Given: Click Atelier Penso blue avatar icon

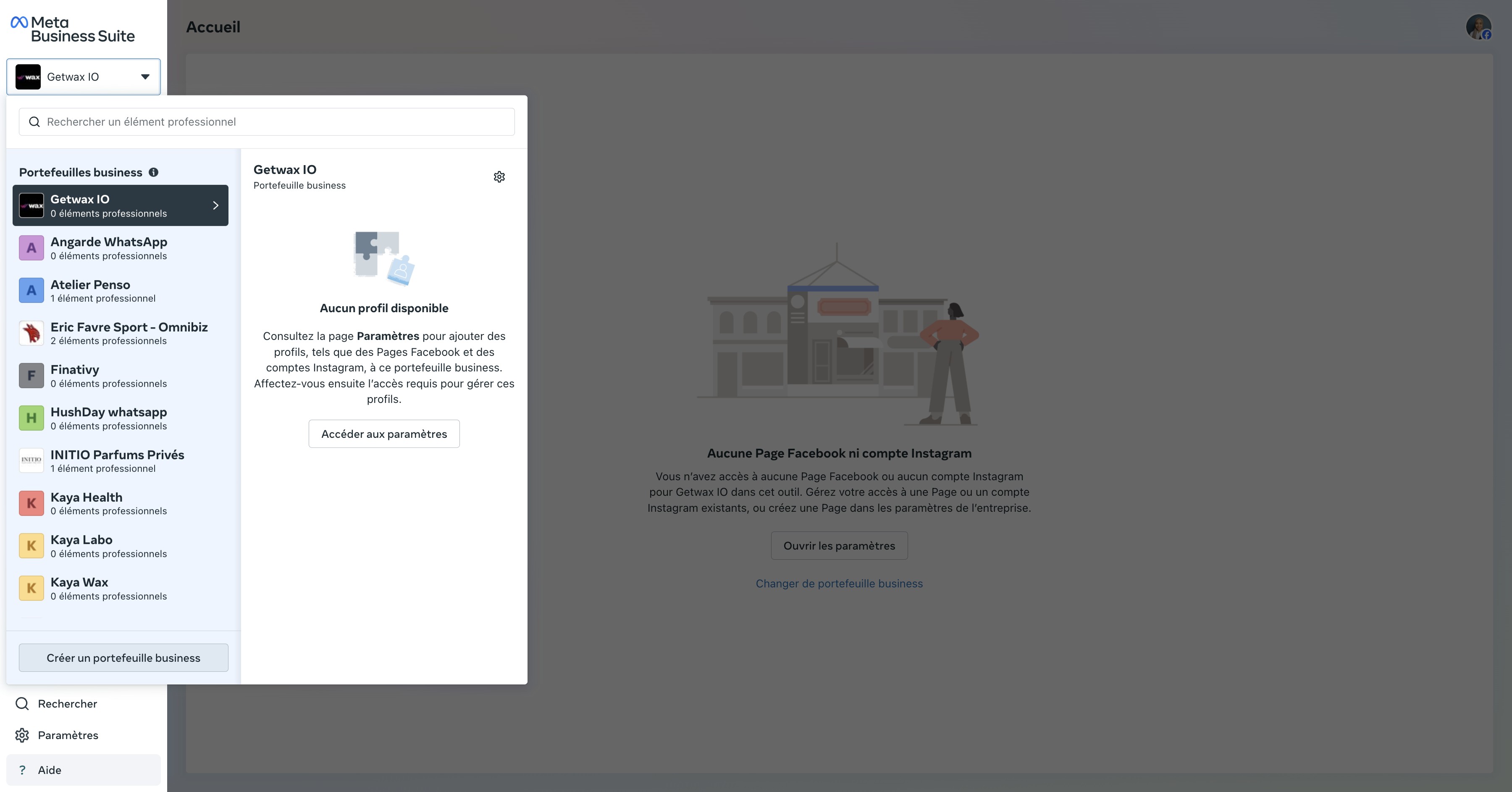Looking at the screenshot, I should 31,291.
